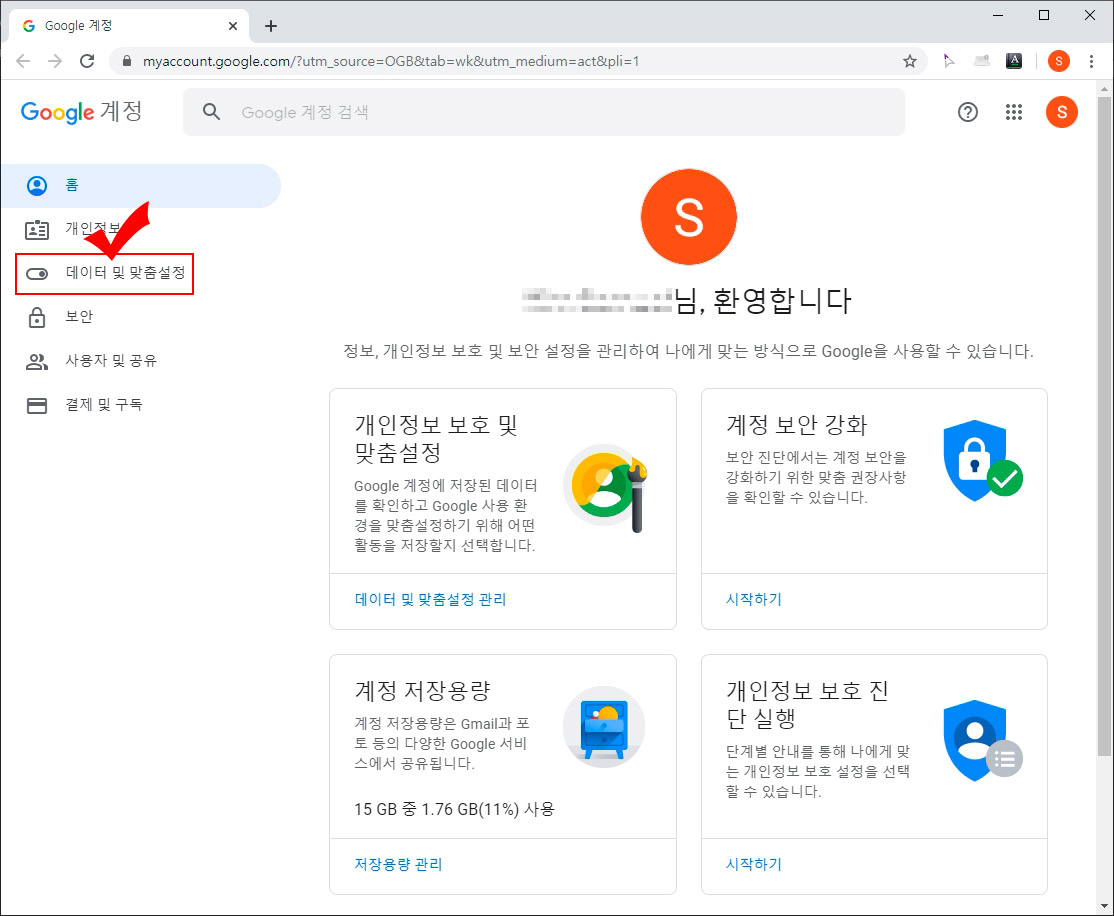Click the security shield checkmark illustration
The height and width of the screenshot is (916, 1114).
[x=983, y=460]
